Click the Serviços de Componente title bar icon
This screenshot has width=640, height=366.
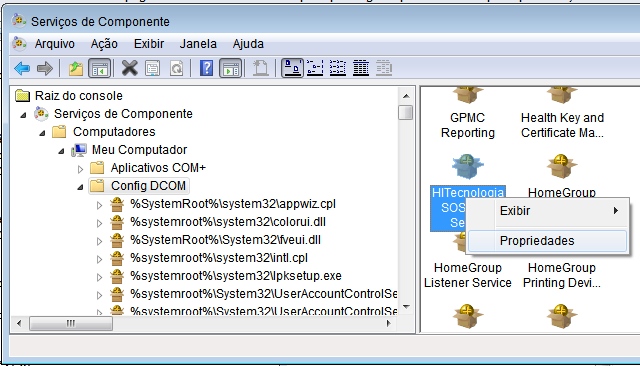19,21
